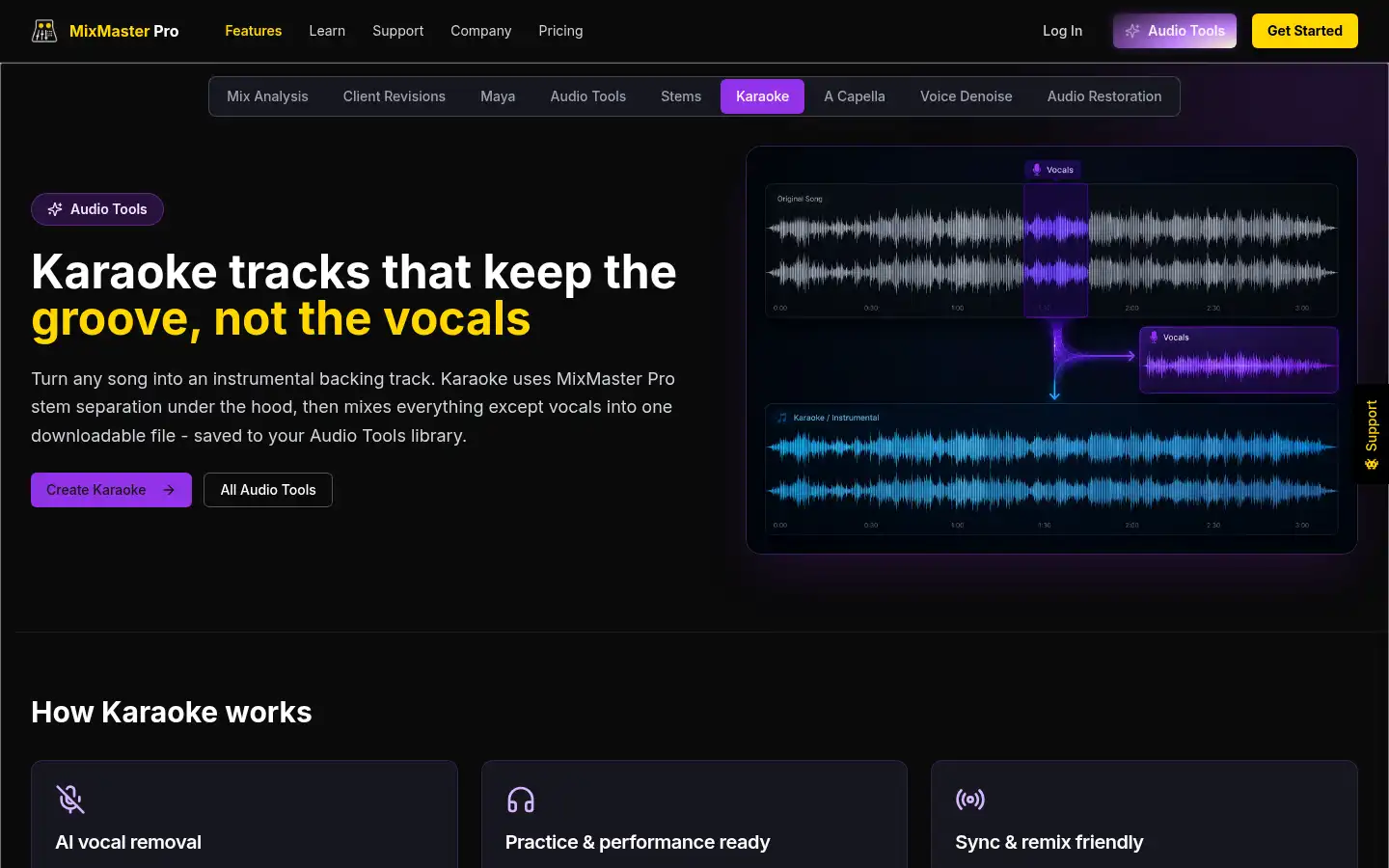Click the header Audio Tools button
This screenshot has width=1389, height=868.
(x=1175, y=31)
